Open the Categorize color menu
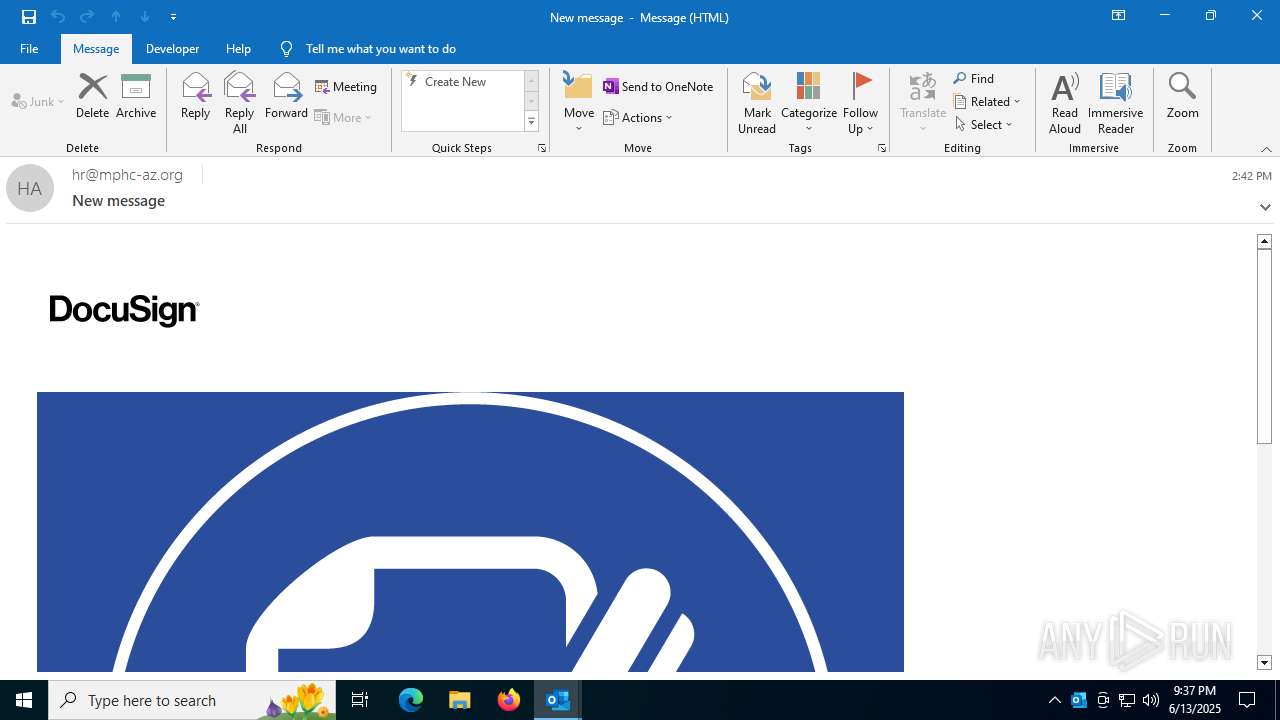Viewport: 1280px width, 720px height. pos(809,103)
